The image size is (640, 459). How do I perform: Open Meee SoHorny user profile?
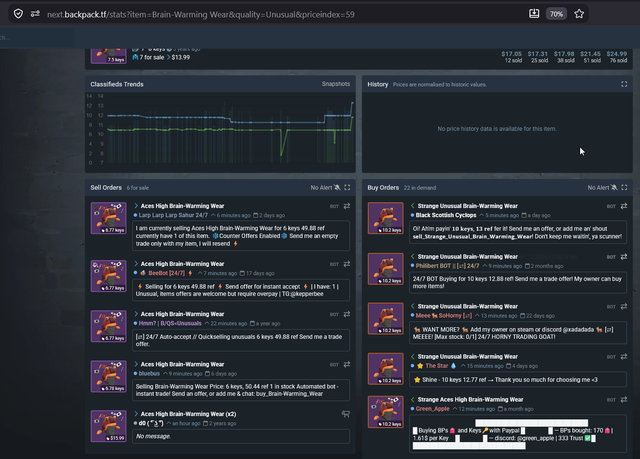(444, 315)
